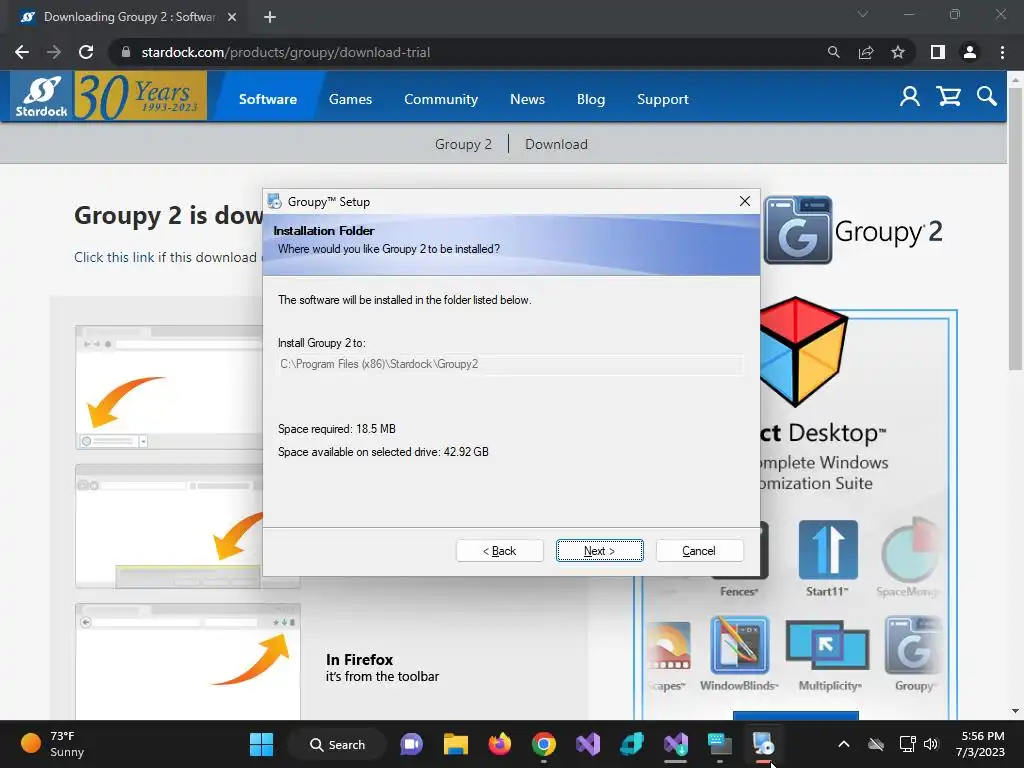Open a new Chrome tab
1024x768 pixels.
pyautogui.click(x=270, y=17)
